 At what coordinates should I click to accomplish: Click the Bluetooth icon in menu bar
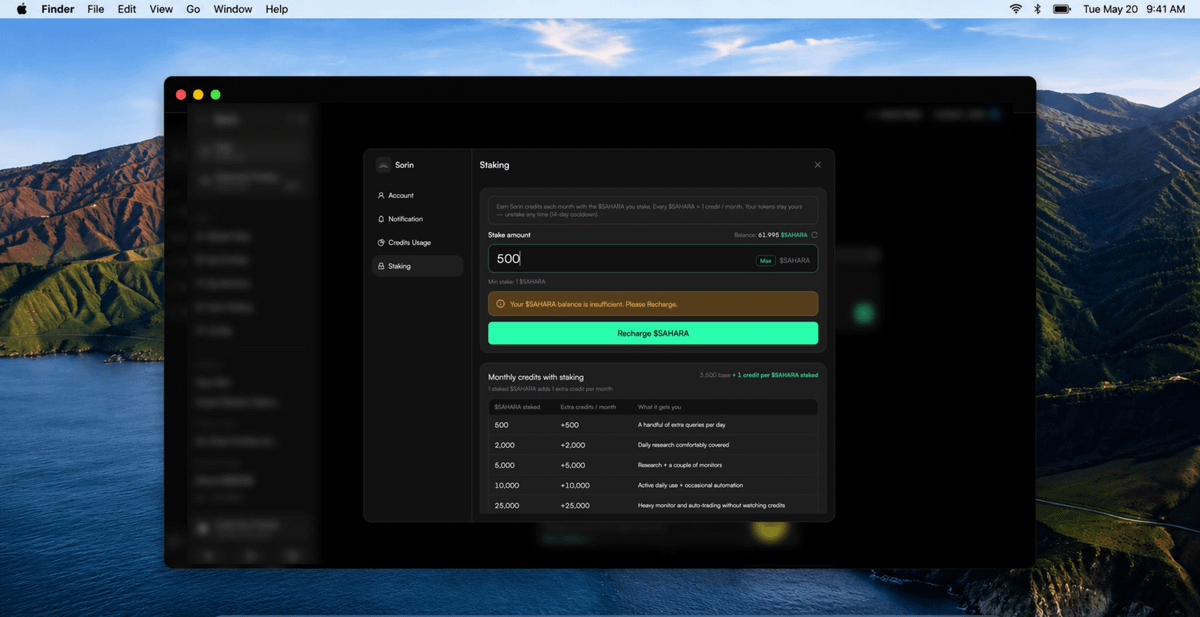coord(1037,9)
